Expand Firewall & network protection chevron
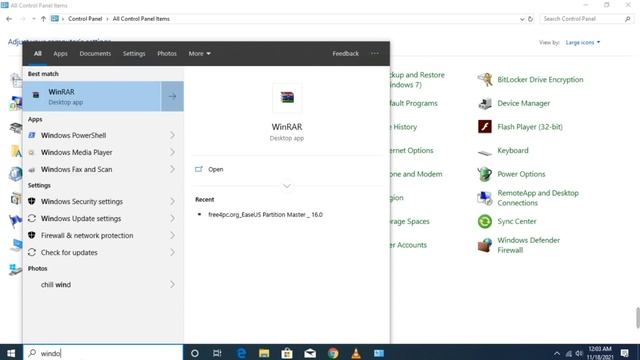640x360 pixels. [x=172, y=236]
